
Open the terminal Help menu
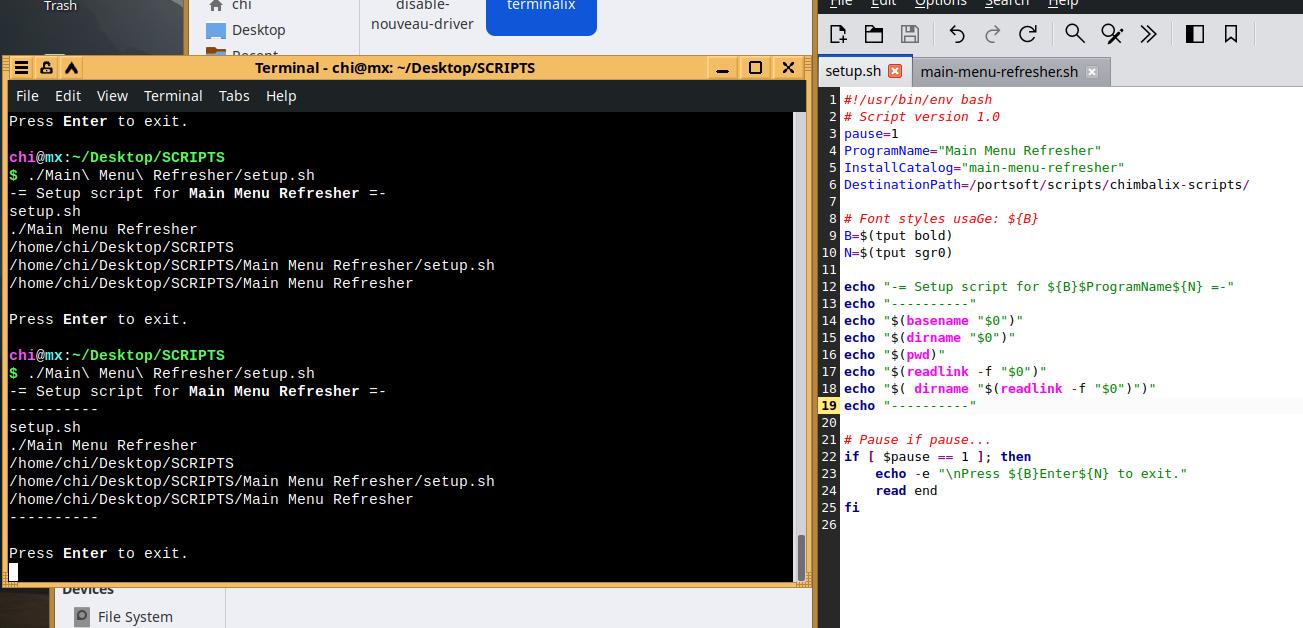(x=281, y=96)
